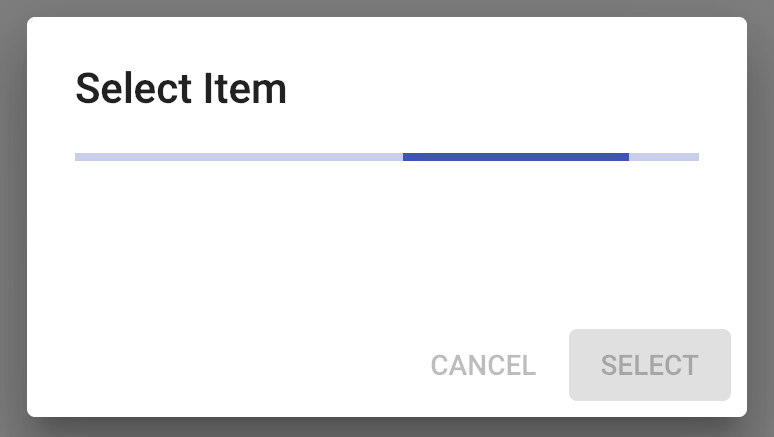Click the light track left of the loading indicator
The height and width of the screenshot is (437, 774).
tap(238, 157)
